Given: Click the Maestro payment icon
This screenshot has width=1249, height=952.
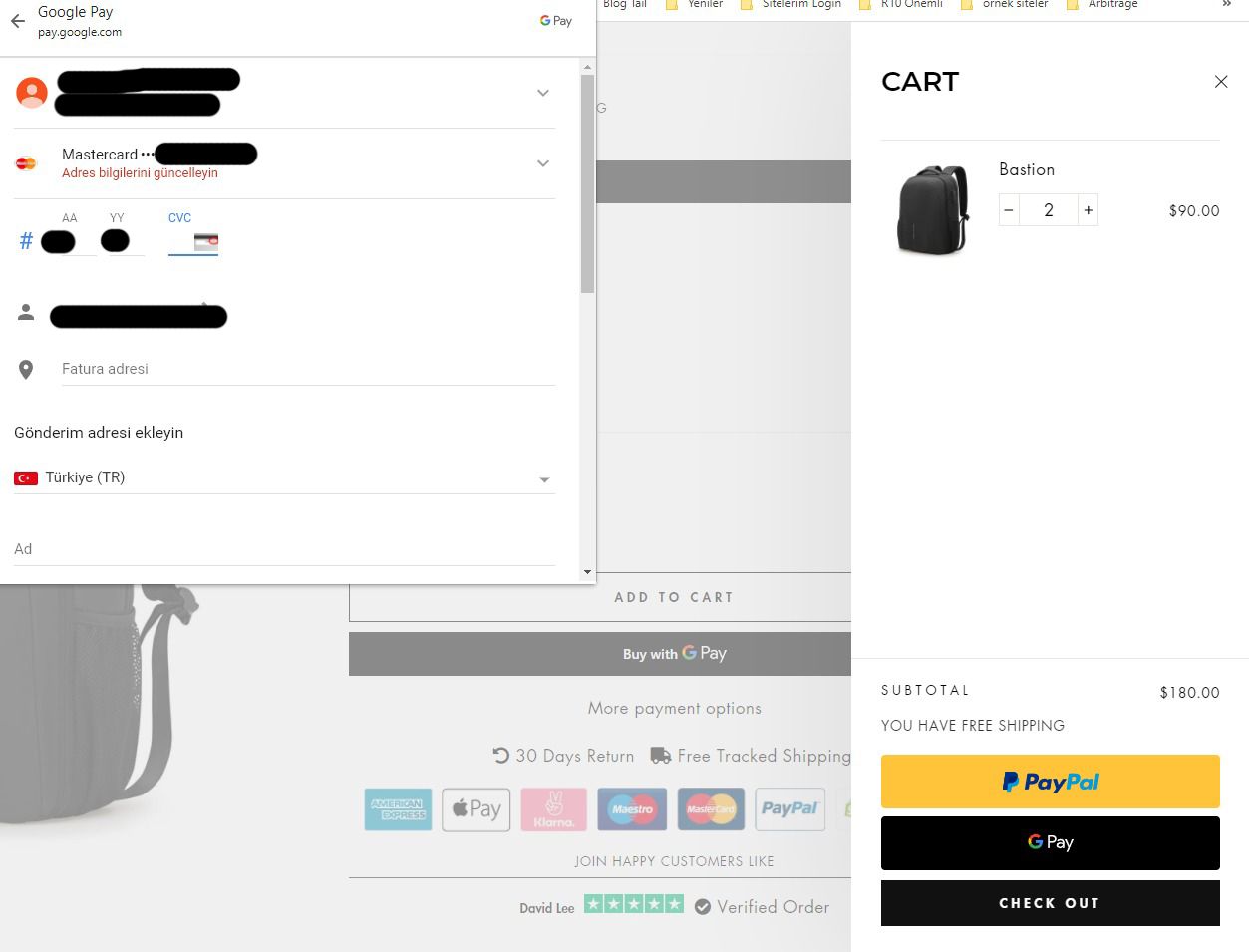Looking at the screenshot, I should coord(632,809).
